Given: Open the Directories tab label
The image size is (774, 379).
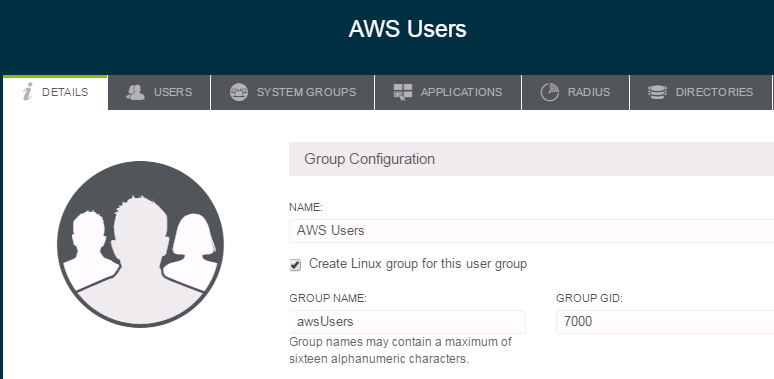Looking at the screenshot, I should point(714,92).
